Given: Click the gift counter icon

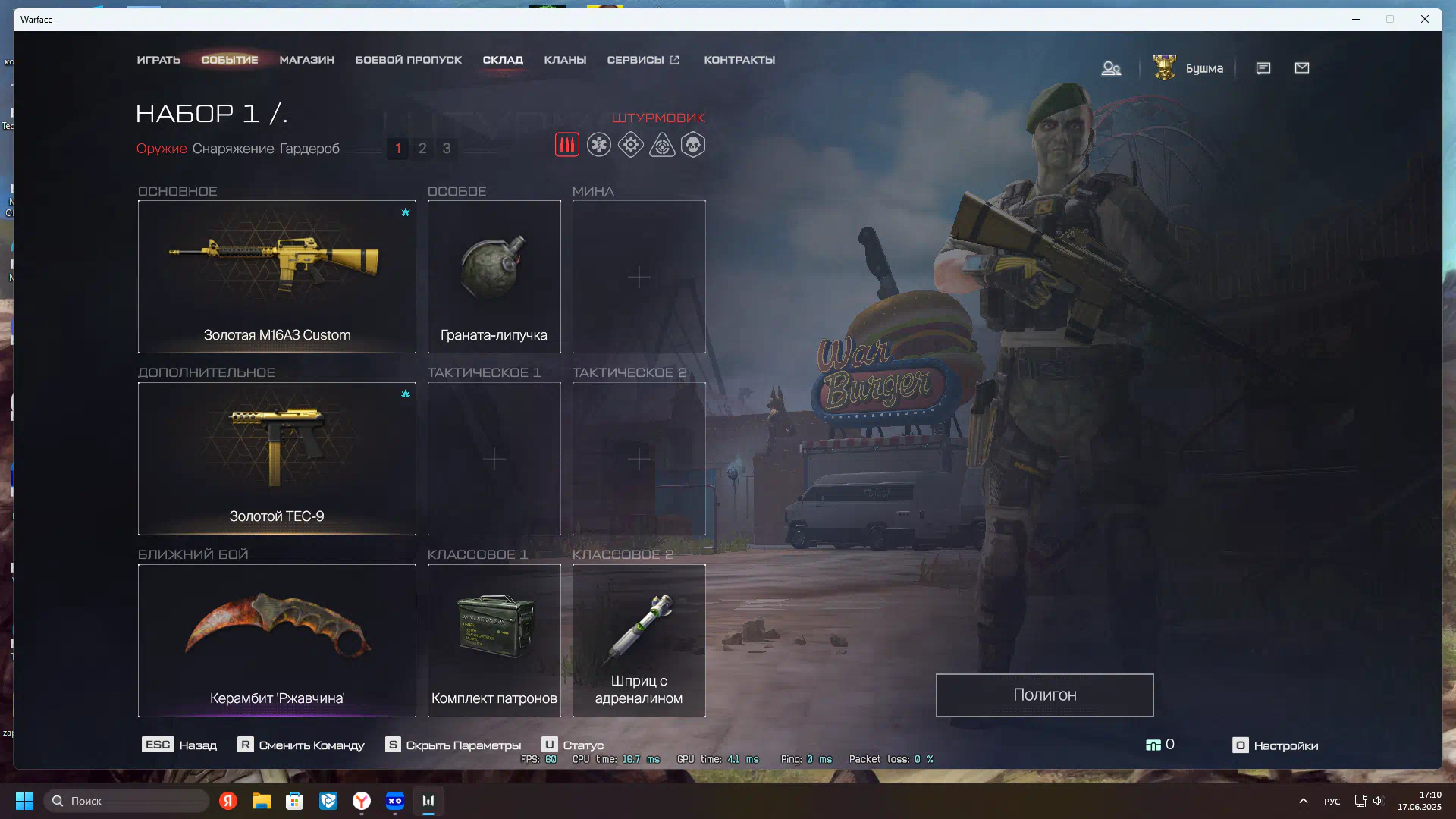Looking at the screenshot, I should 1153,745.
